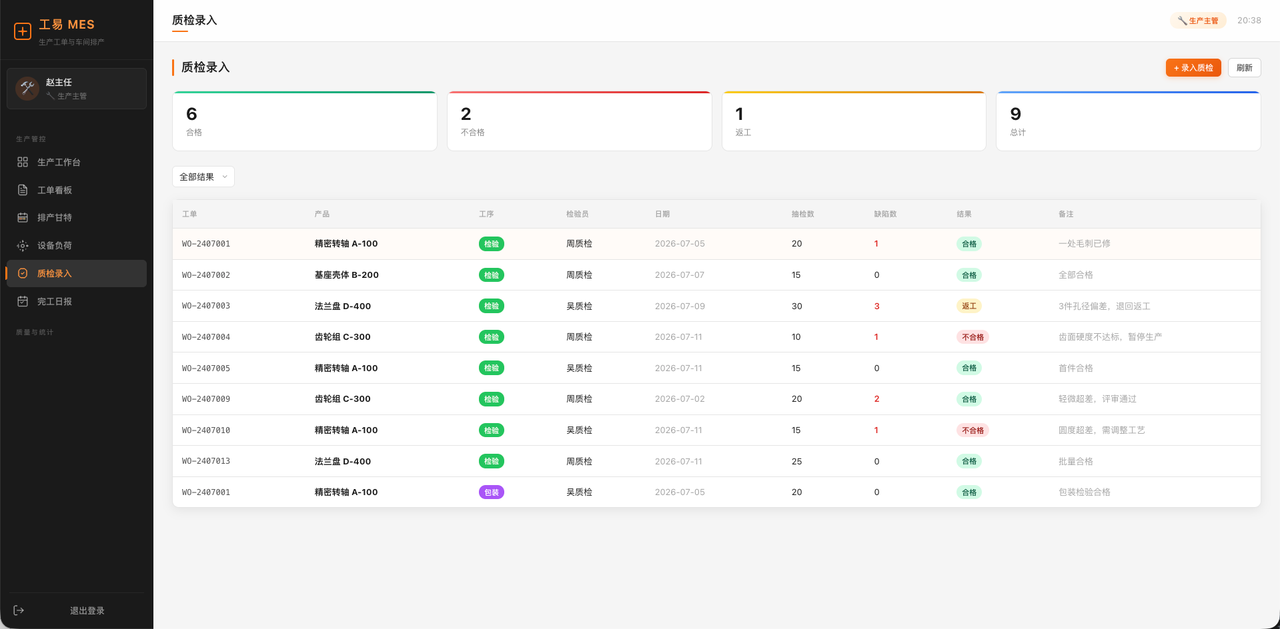Screen dimensions: 1280x629
Task: Select 质检录入 in sidebar
Action: (76, 273)
